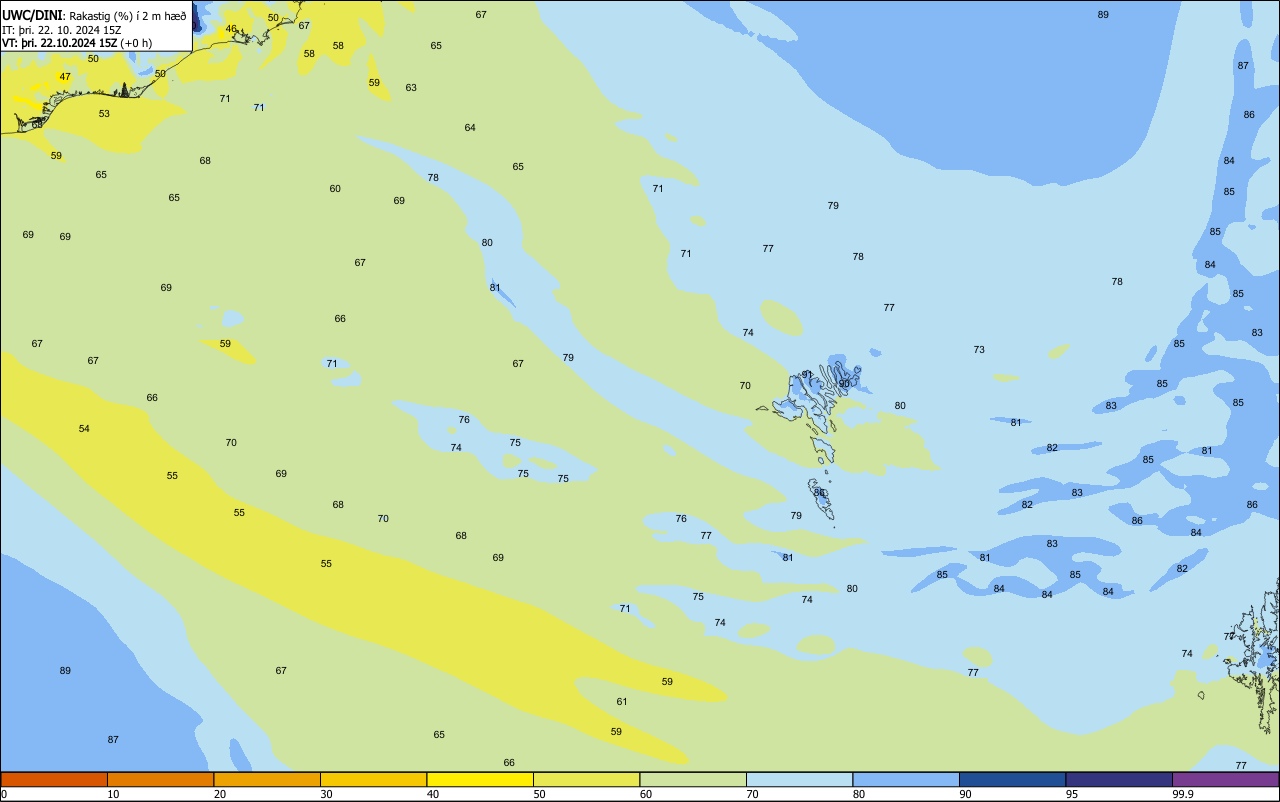1280x802 pixels.
Task: Click the humidity value '91' on Faroe Islands
Action: (807, 375)
